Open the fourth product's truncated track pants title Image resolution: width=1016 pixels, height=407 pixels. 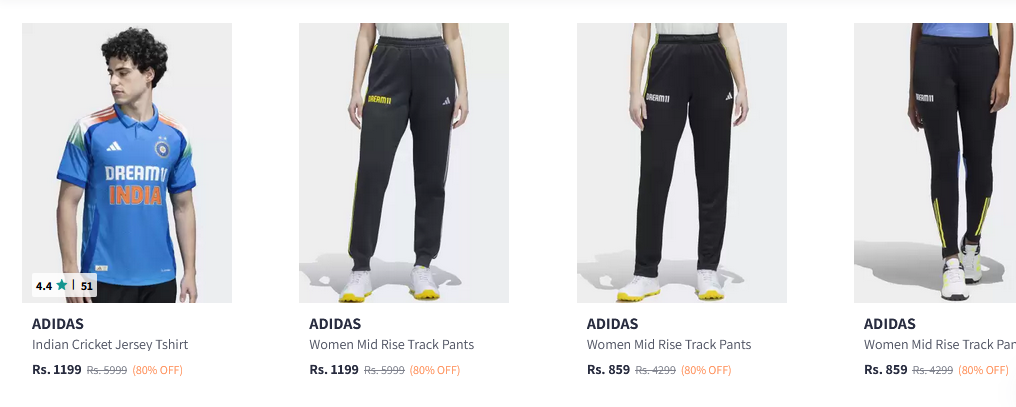tap(939, 345)
